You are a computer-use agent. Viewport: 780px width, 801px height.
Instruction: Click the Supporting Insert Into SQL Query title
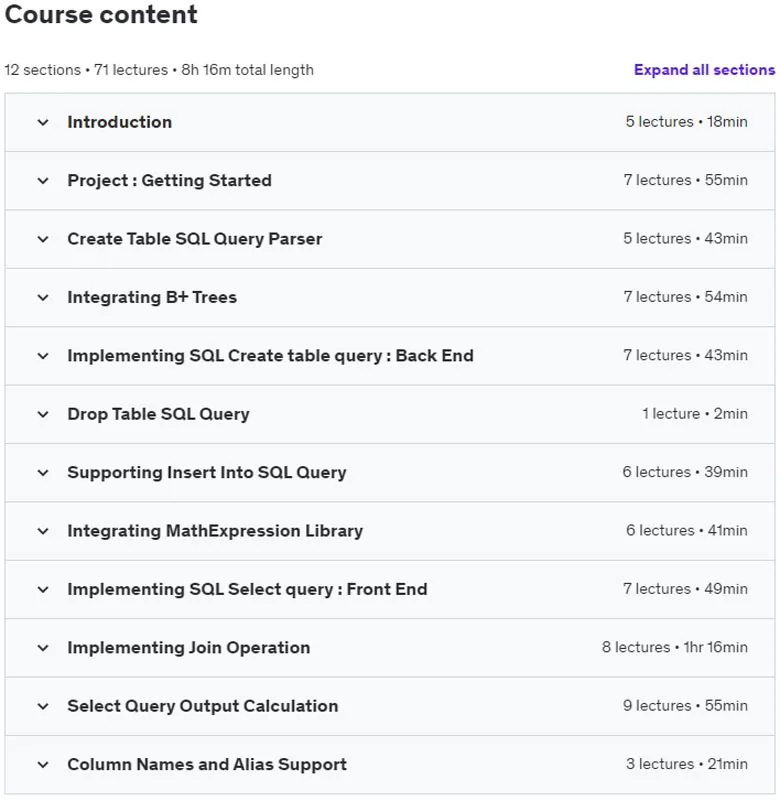pyautogui.click(x=207, y=472)
